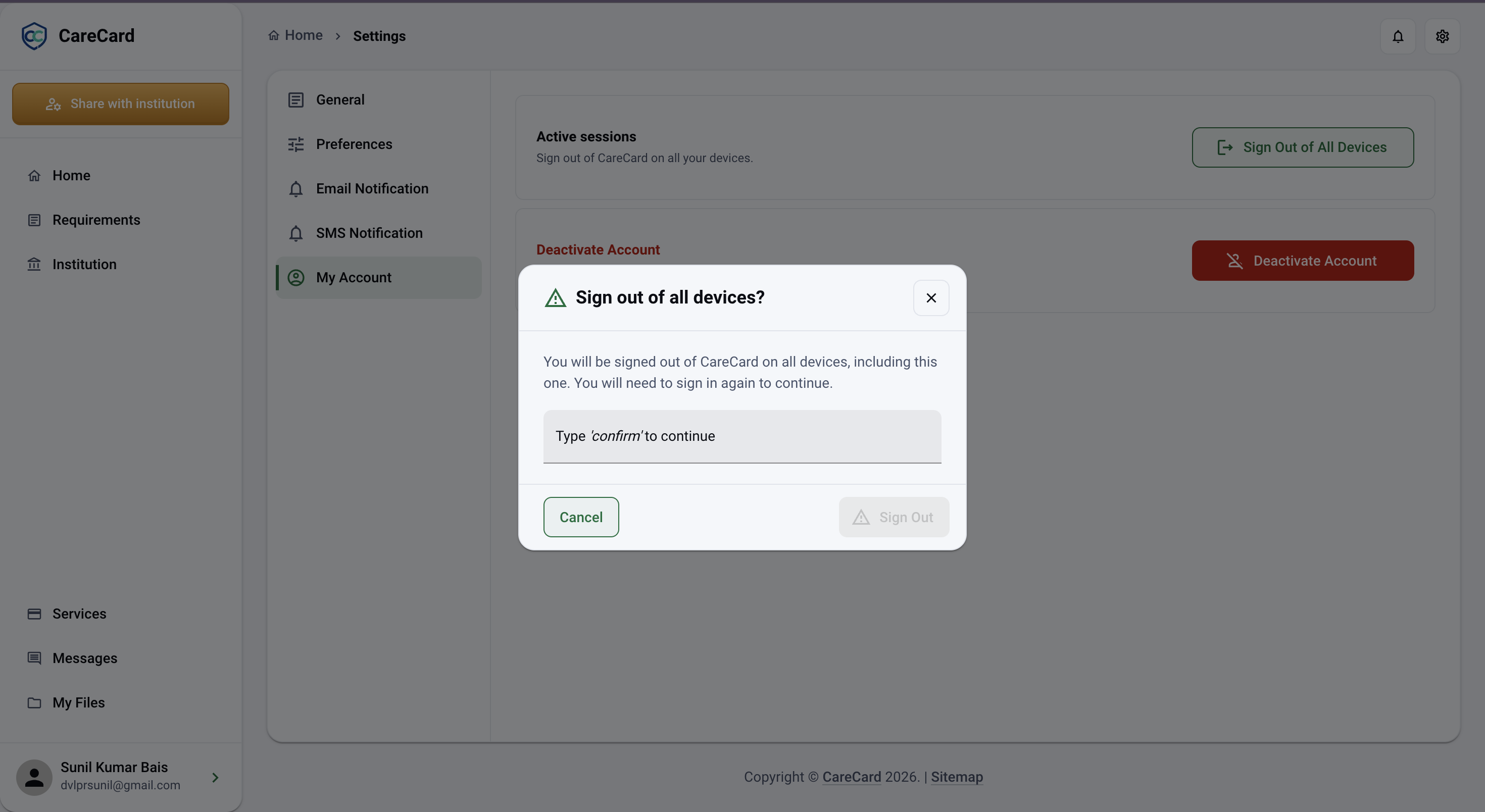Click the SMS Notification bell icon
Viewport: 1485px width, 812px height.
tap(295, 233)
